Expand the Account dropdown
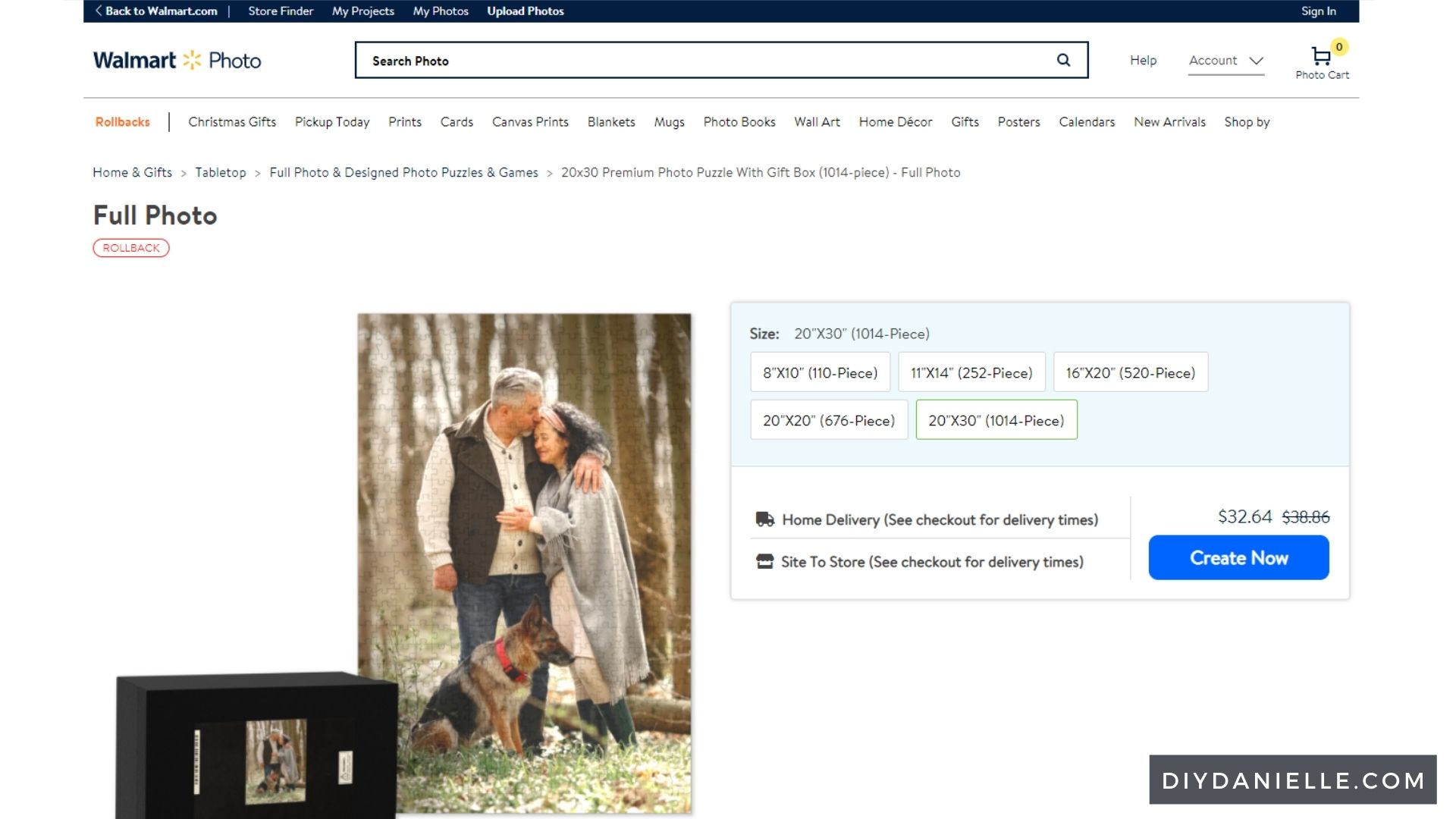The image size is (1456, 819). pyautogui.click(x=1225, y=61)
